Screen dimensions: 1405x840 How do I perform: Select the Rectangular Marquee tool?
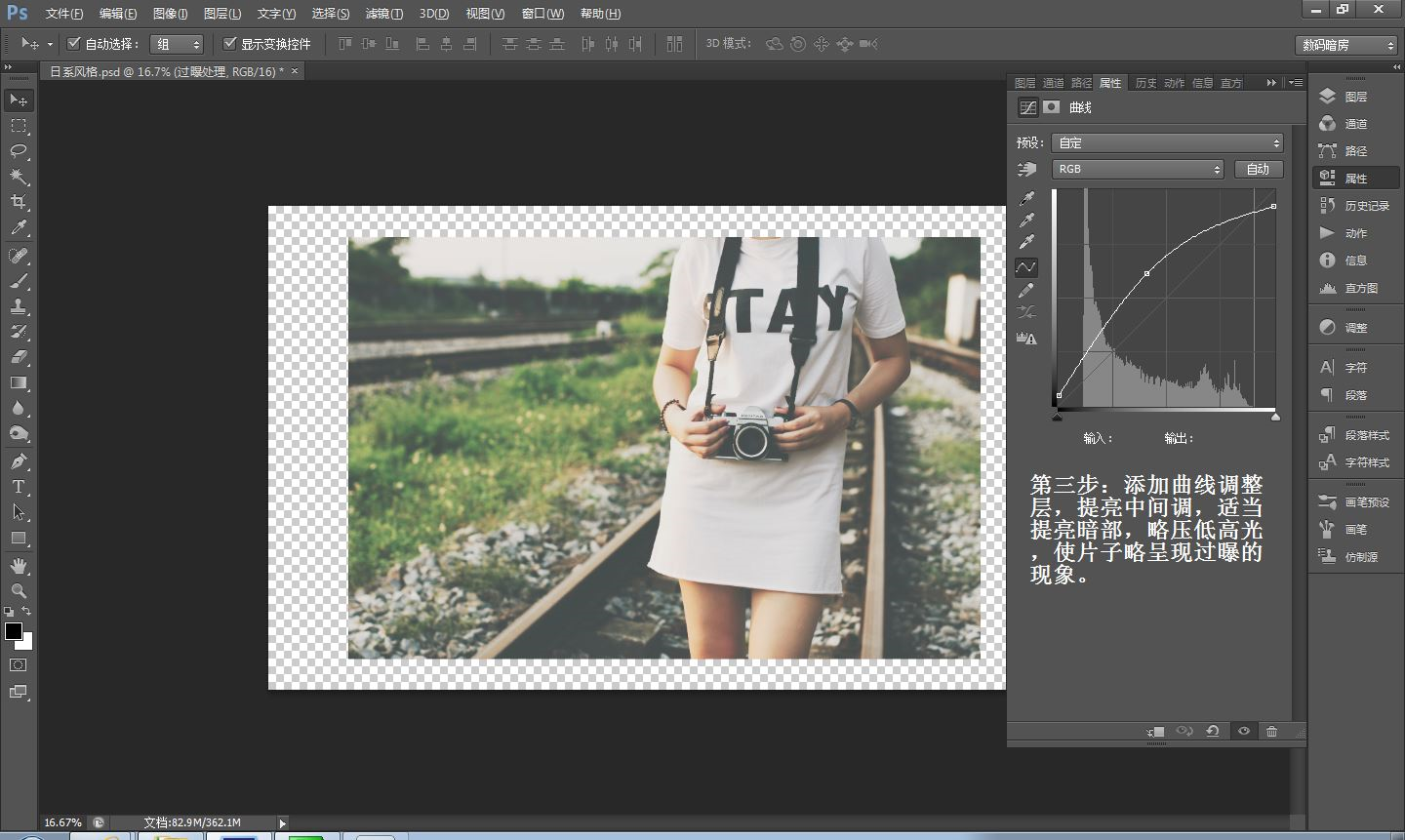click(x=19, y=126)
